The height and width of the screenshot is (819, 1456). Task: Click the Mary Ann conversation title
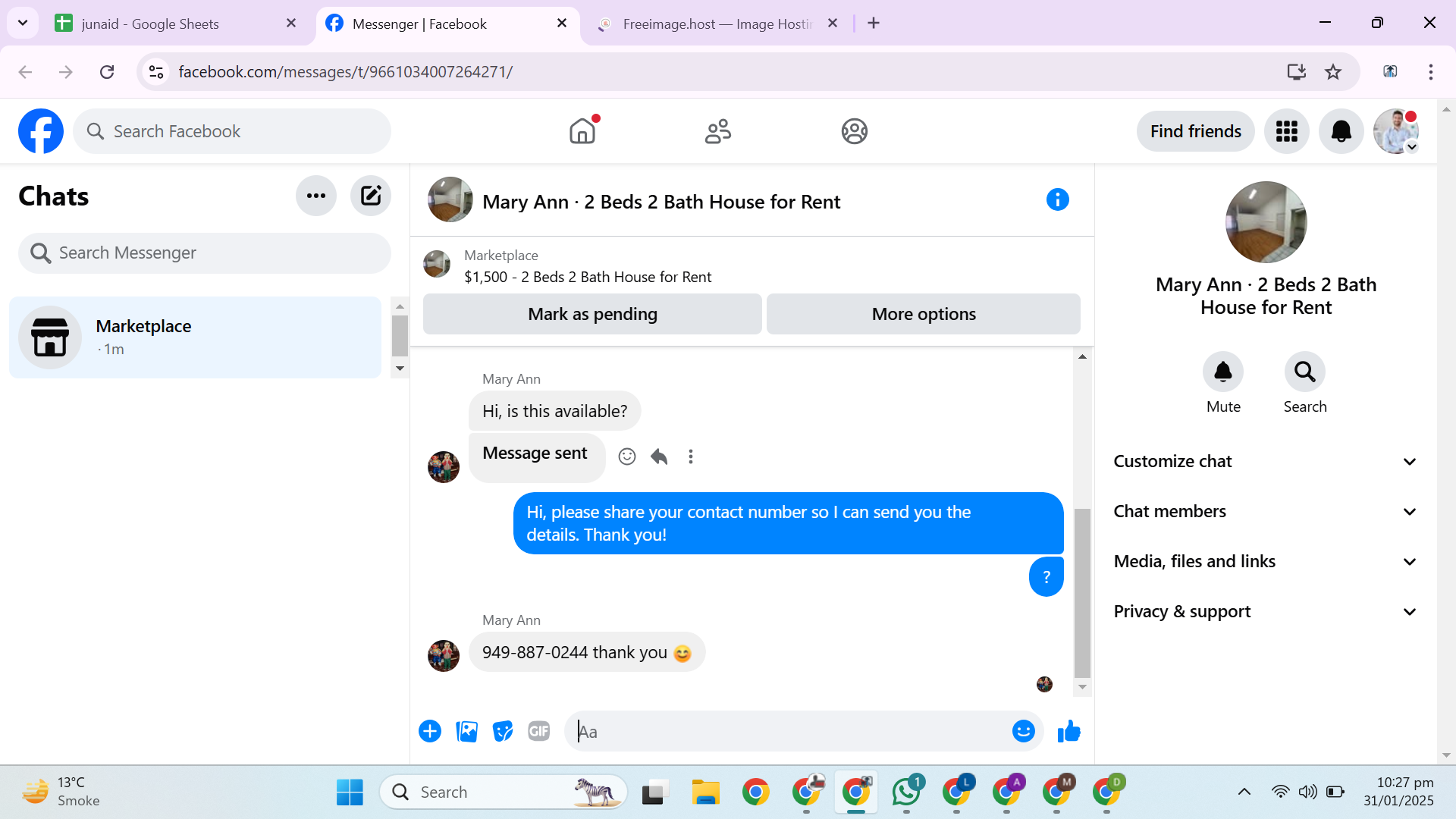coord(661,202)
